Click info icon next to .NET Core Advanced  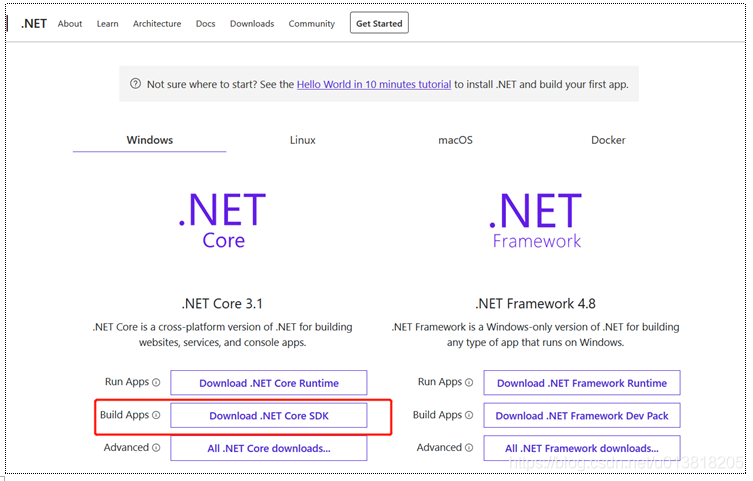156,448
